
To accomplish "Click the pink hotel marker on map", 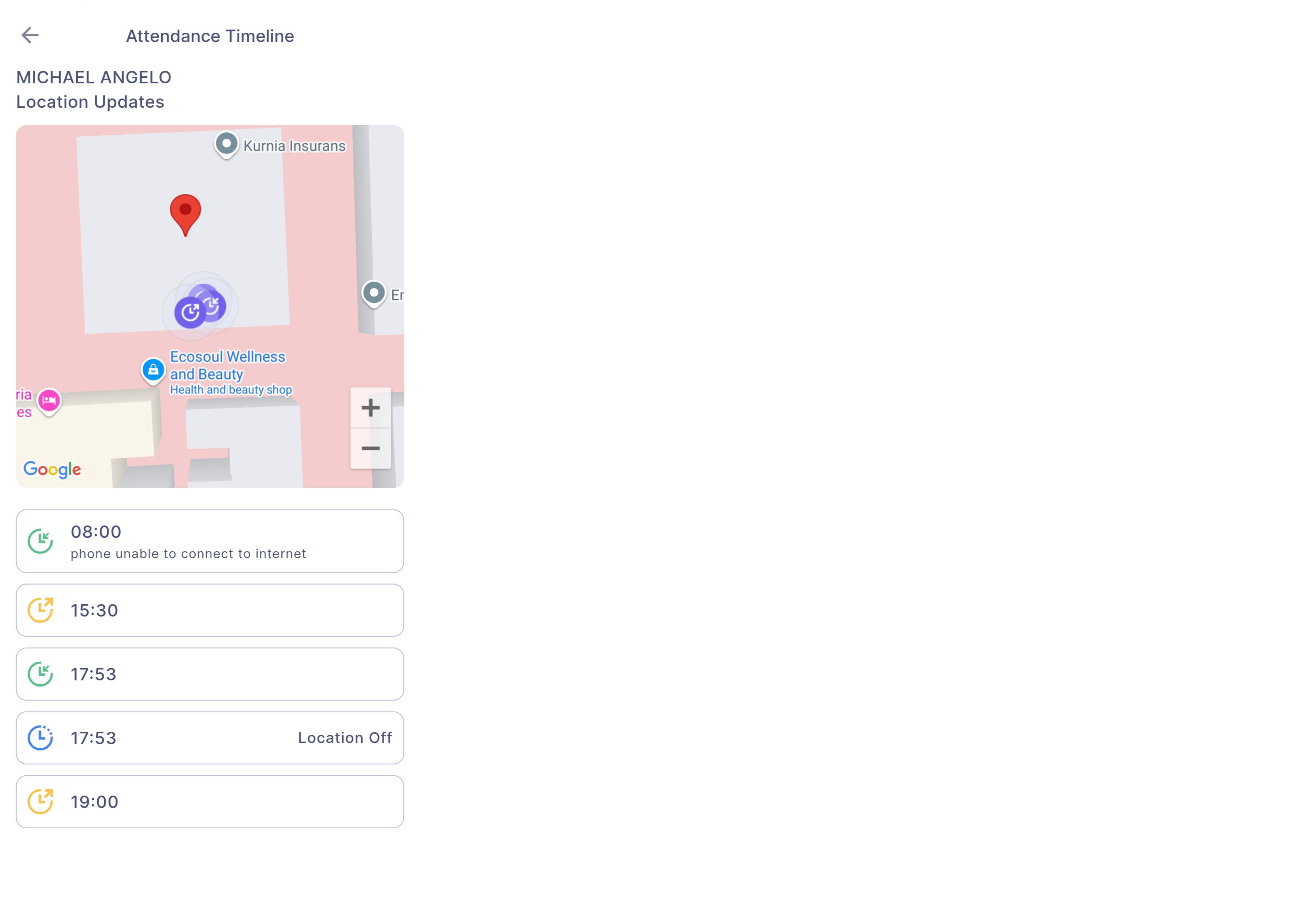I will click(49, 401).
